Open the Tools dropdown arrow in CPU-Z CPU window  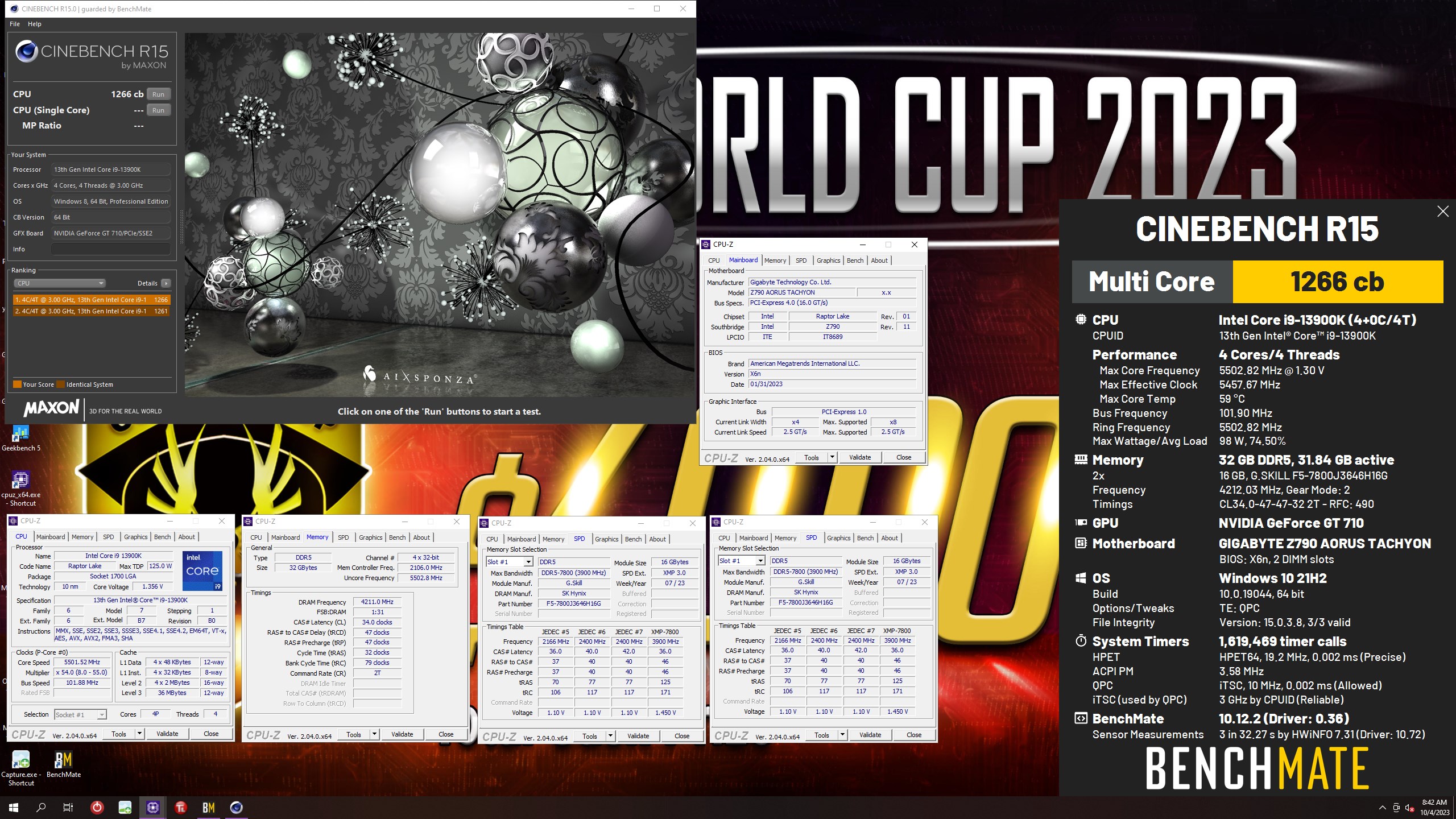tap(139, 734)
